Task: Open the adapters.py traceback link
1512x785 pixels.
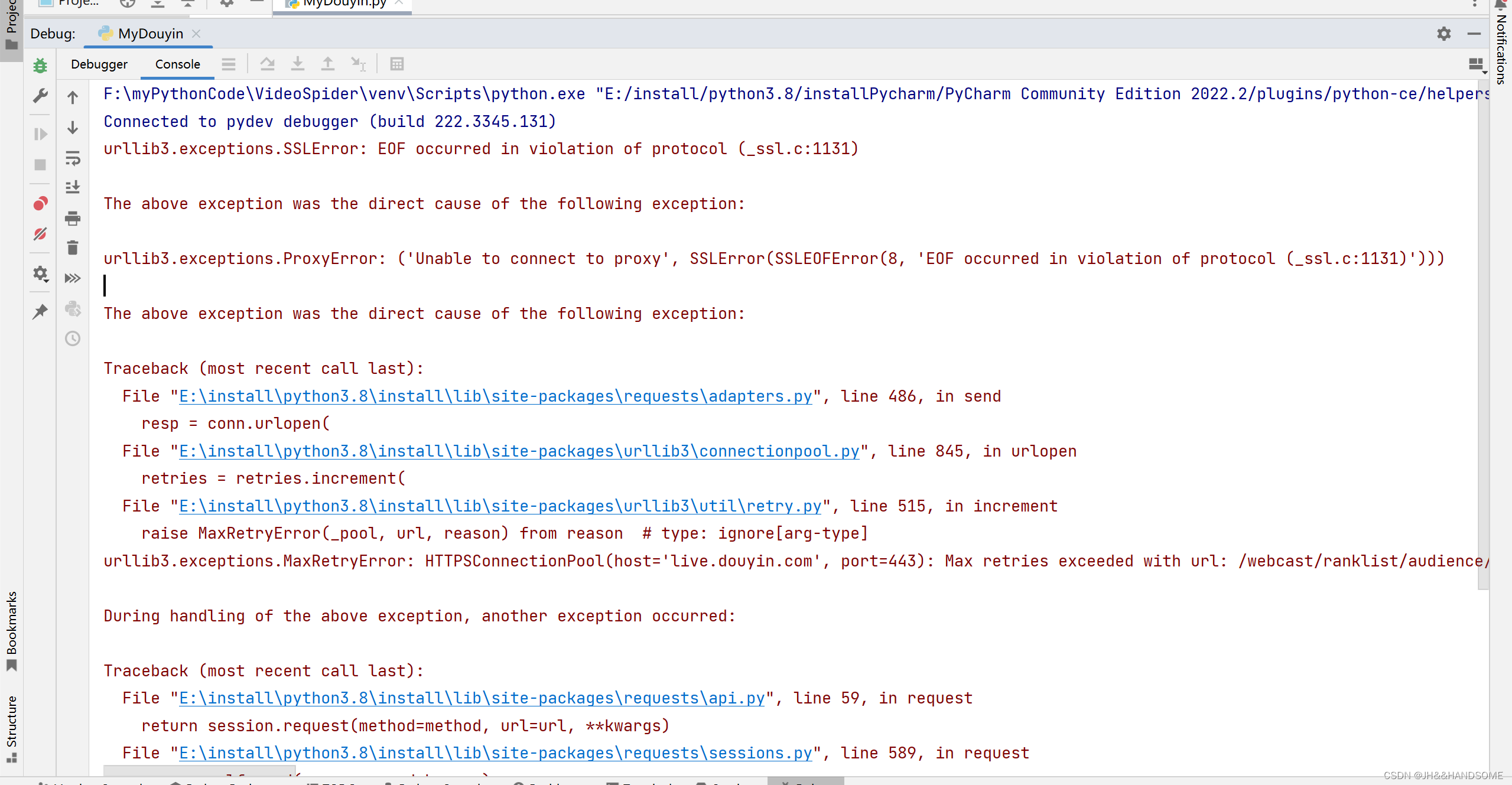Action: [496, 396]
